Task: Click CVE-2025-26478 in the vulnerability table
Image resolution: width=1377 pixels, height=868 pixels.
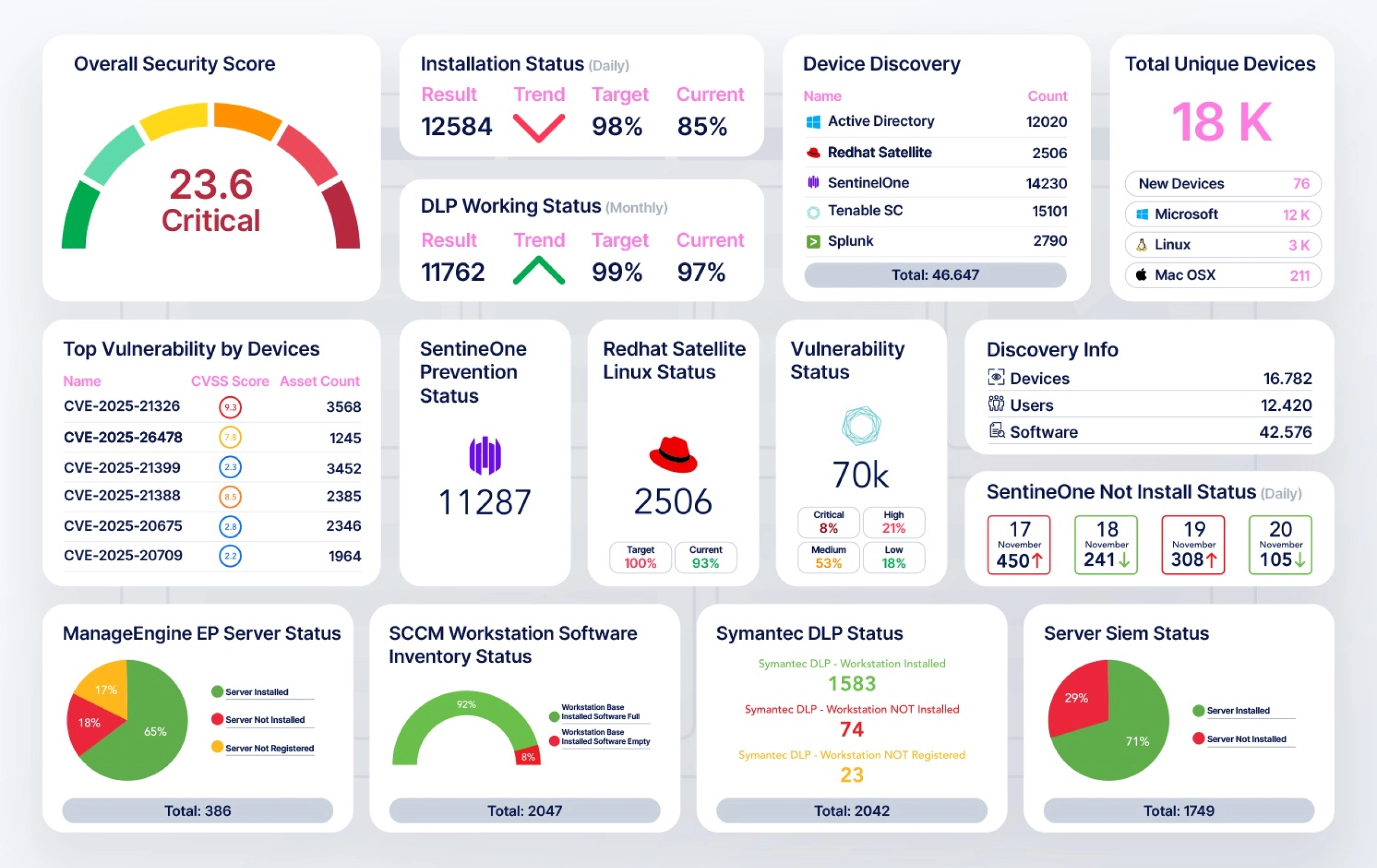Action: tap(123, 437)
